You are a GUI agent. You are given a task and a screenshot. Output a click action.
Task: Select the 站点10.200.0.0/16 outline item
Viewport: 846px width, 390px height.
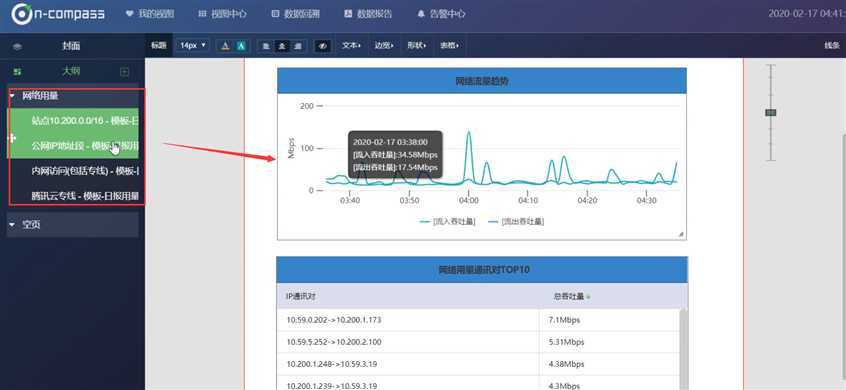click(72, 121)
